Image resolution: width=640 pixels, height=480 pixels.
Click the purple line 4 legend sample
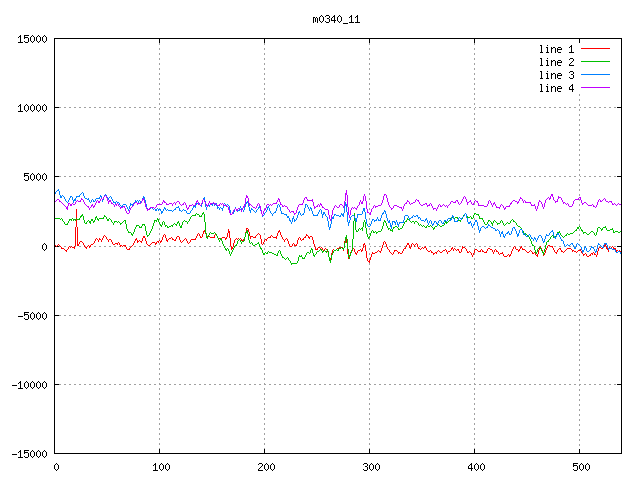pyautogui.click(x=595, y=88)
